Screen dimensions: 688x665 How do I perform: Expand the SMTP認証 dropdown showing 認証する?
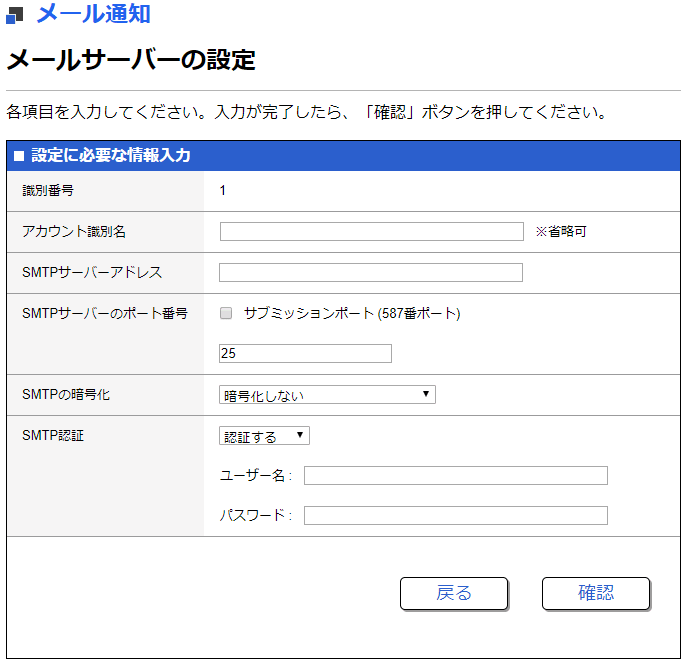tap(264, 436)
